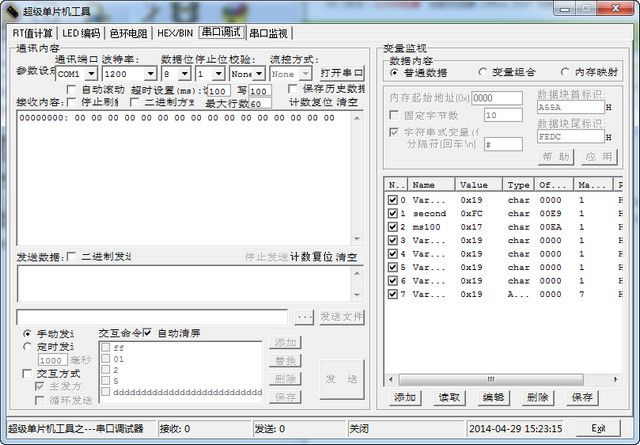Check the ff command checkbox in the list

click(106, 347)
